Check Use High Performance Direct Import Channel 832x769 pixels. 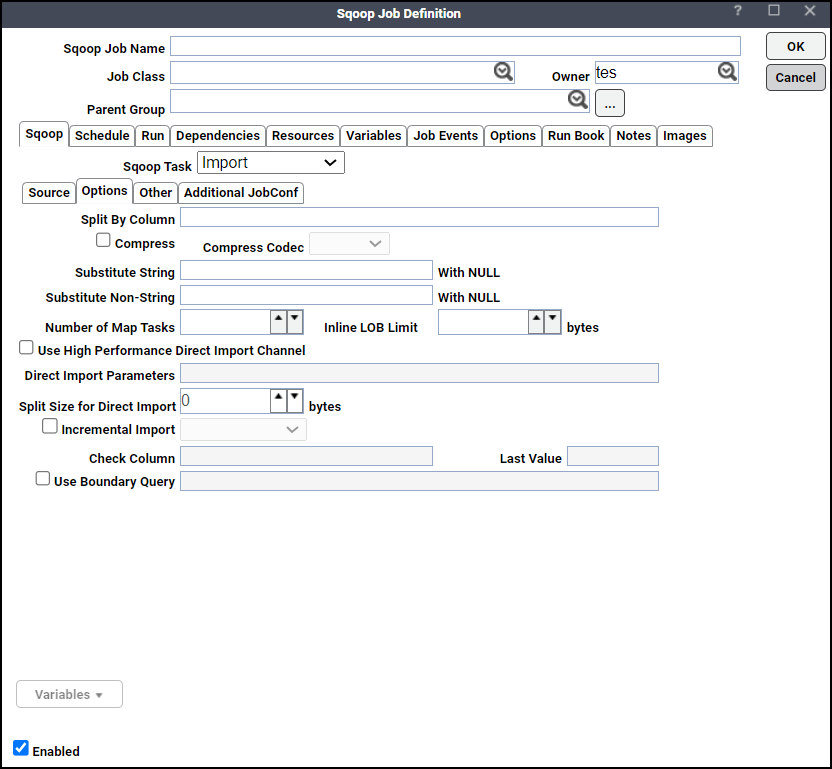click(26, 348)
